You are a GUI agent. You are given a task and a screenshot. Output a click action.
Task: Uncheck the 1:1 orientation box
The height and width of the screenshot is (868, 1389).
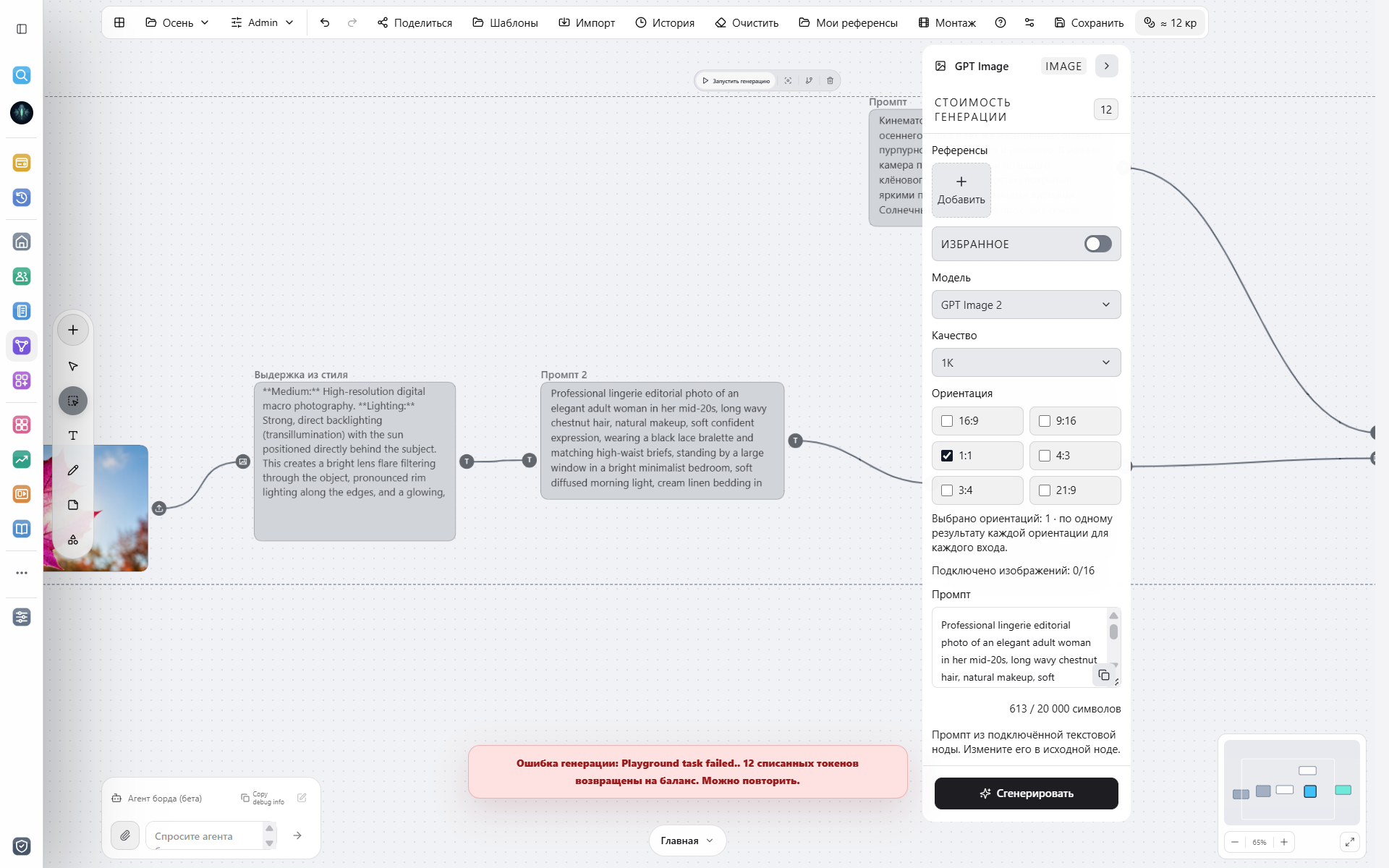pyautogui.click(x=947, y=456)
